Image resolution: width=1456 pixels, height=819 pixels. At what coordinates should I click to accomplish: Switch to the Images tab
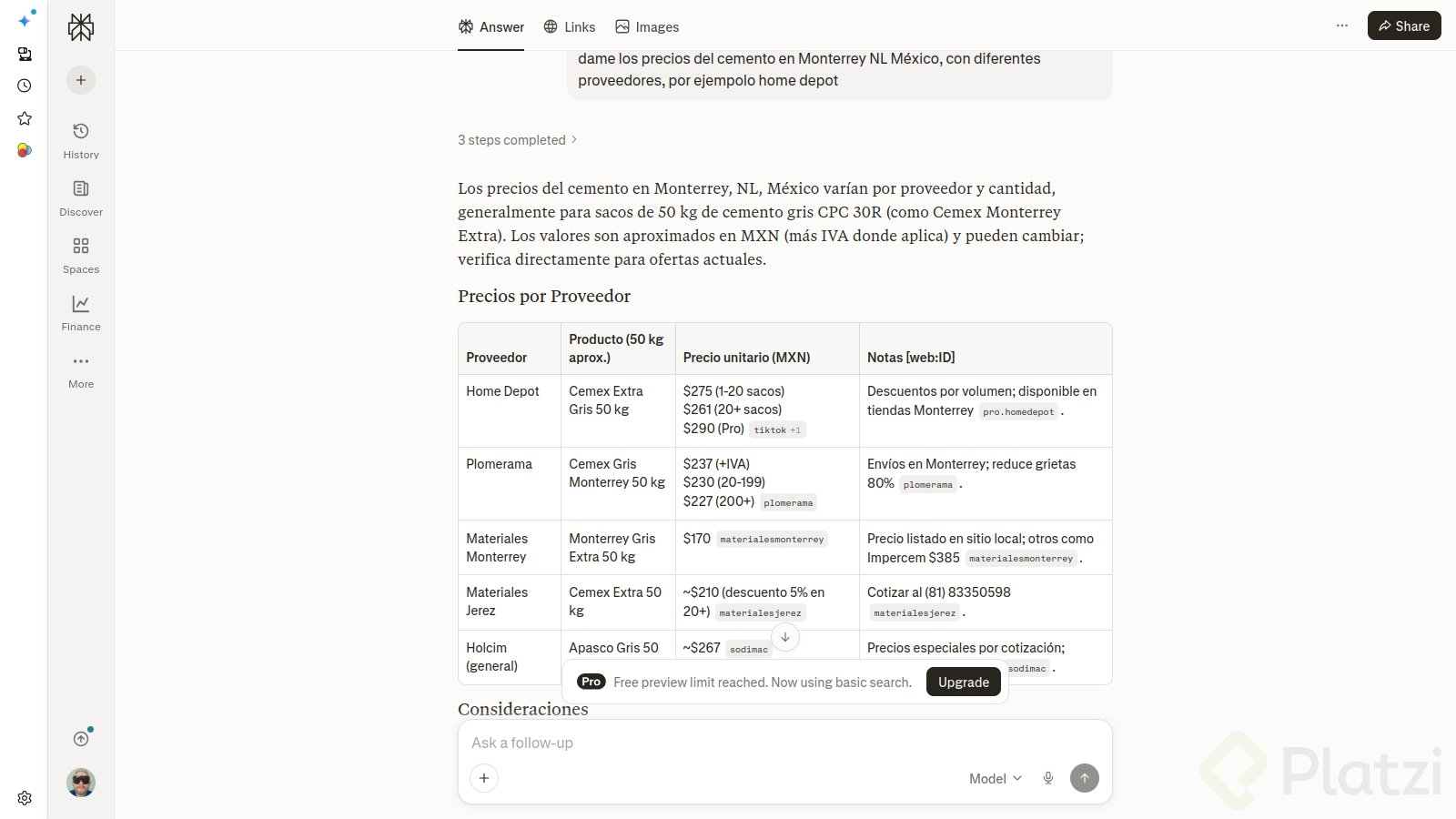(x=647, y=27)
